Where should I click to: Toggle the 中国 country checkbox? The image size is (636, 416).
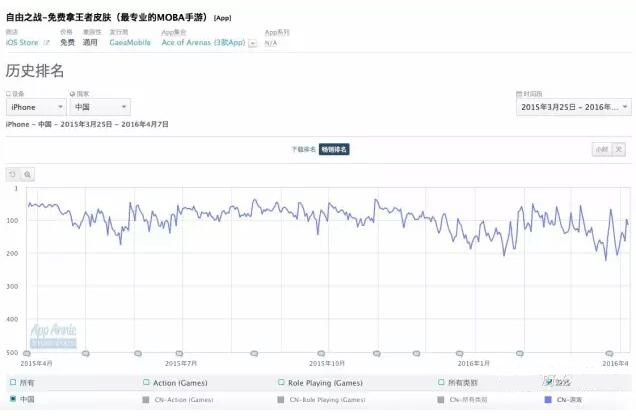[13, 399]
